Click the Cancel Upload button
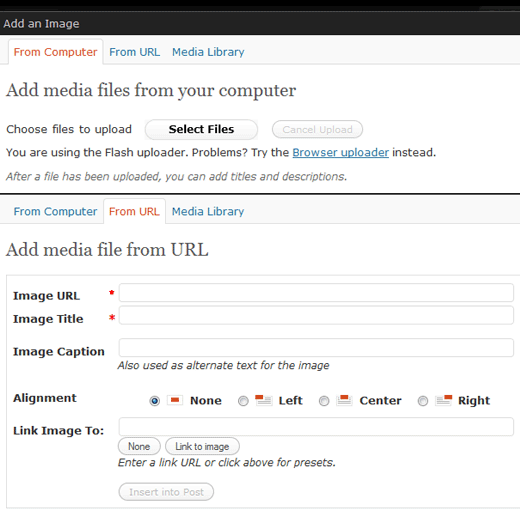The width and height of the screenshot is (520, 509). tap(317, 129)
